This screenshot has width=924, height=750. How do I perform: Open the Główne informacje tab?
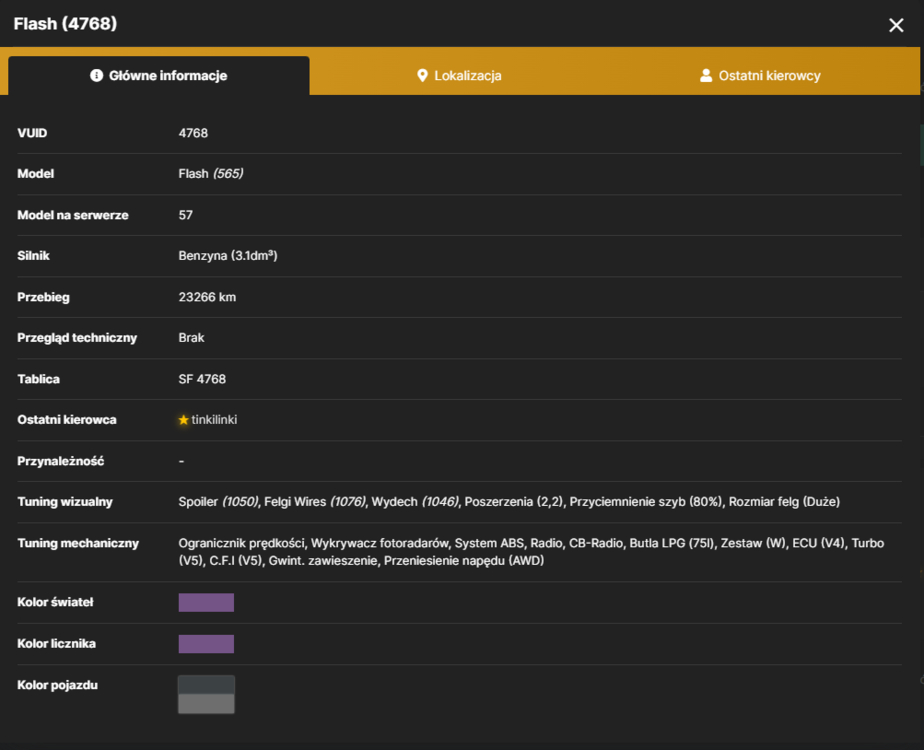159,75
